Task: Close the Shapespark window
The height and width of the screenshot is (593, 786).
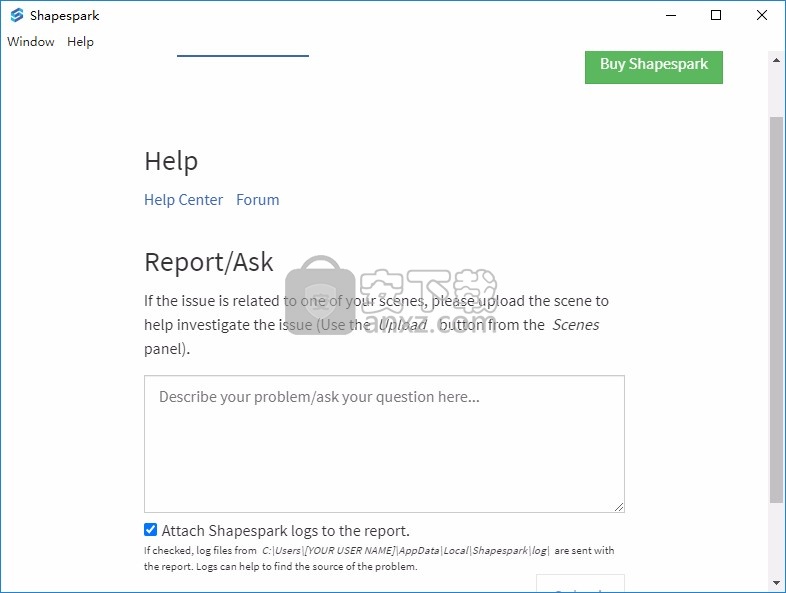Action: (x=761, y=15)
